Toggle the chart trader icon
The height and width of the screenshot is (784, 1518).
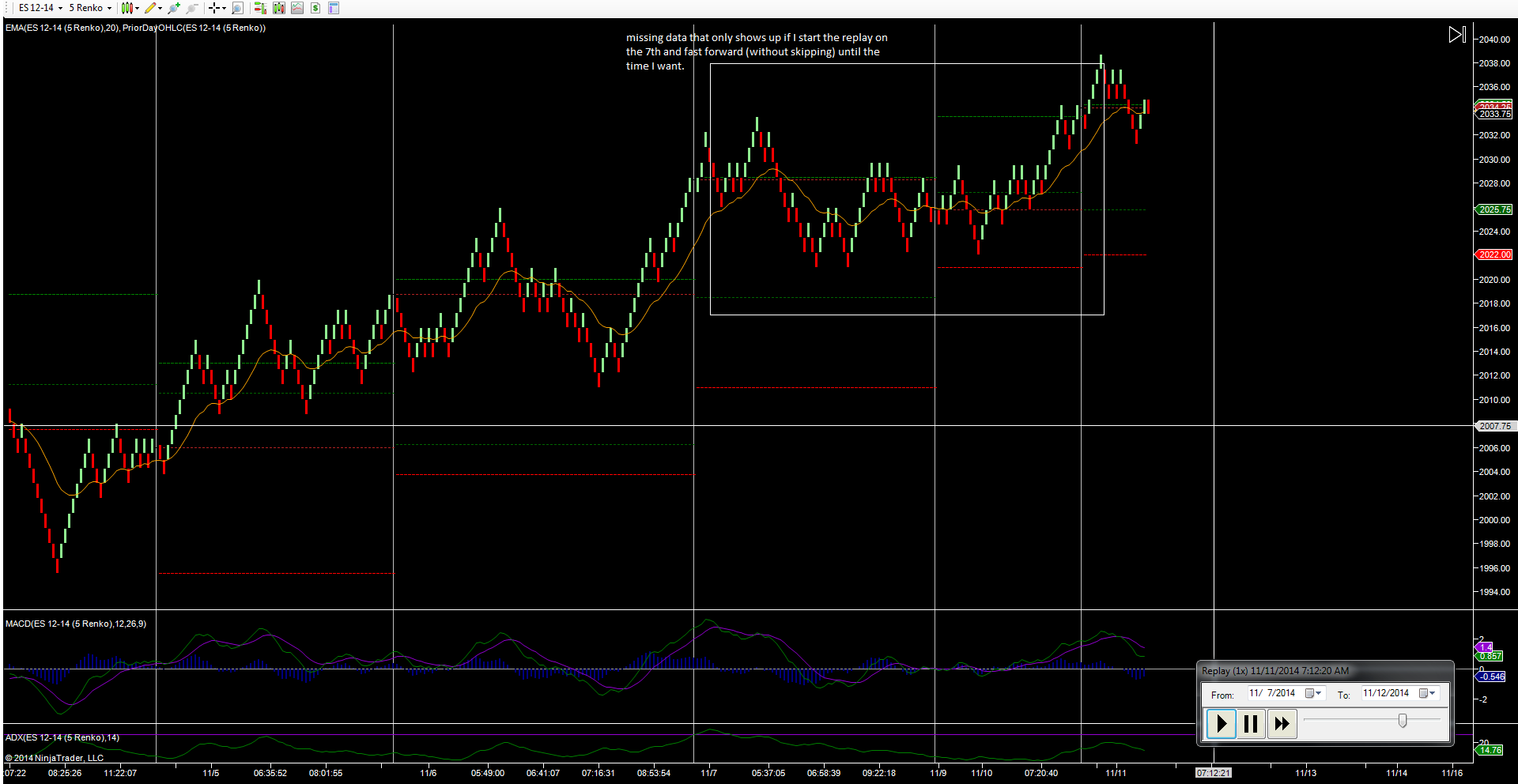pos(260,8)
